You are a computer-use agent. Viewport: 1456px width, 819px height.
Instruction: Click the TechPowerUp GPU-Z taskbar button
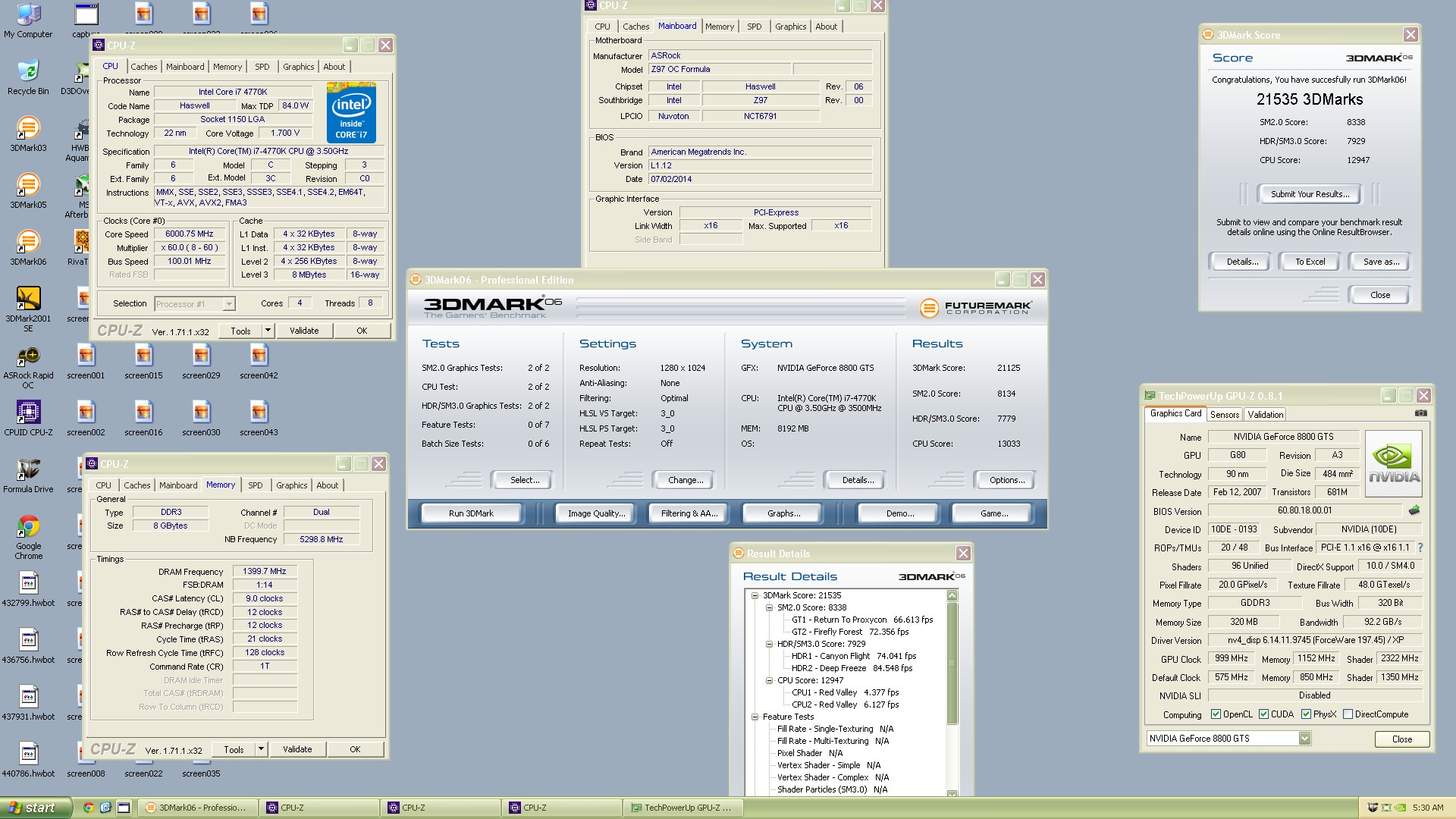click(685, 808)
